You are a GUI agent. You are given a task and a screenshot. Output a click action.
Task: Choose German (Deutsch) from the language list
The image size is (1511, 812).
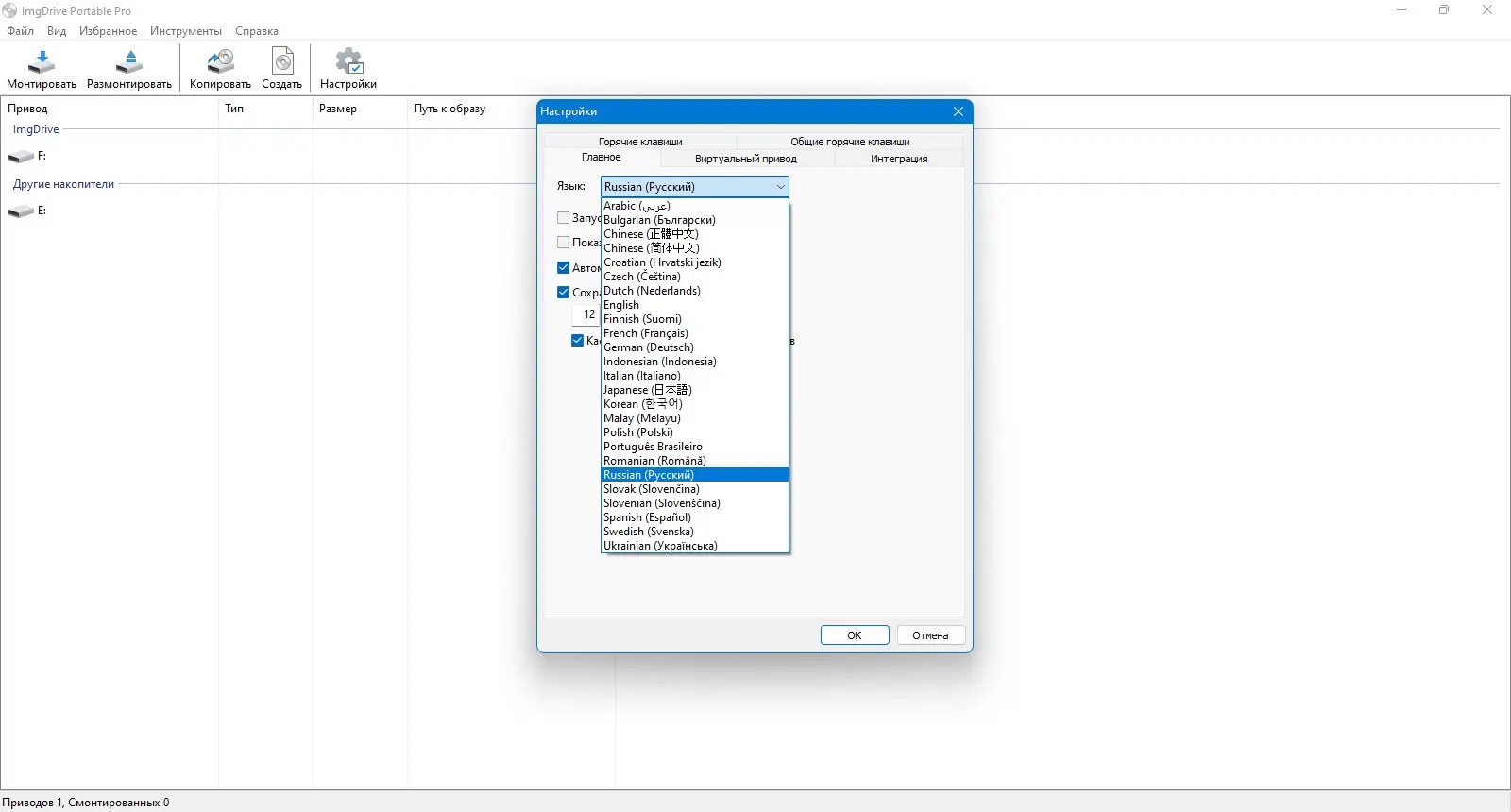695,347
